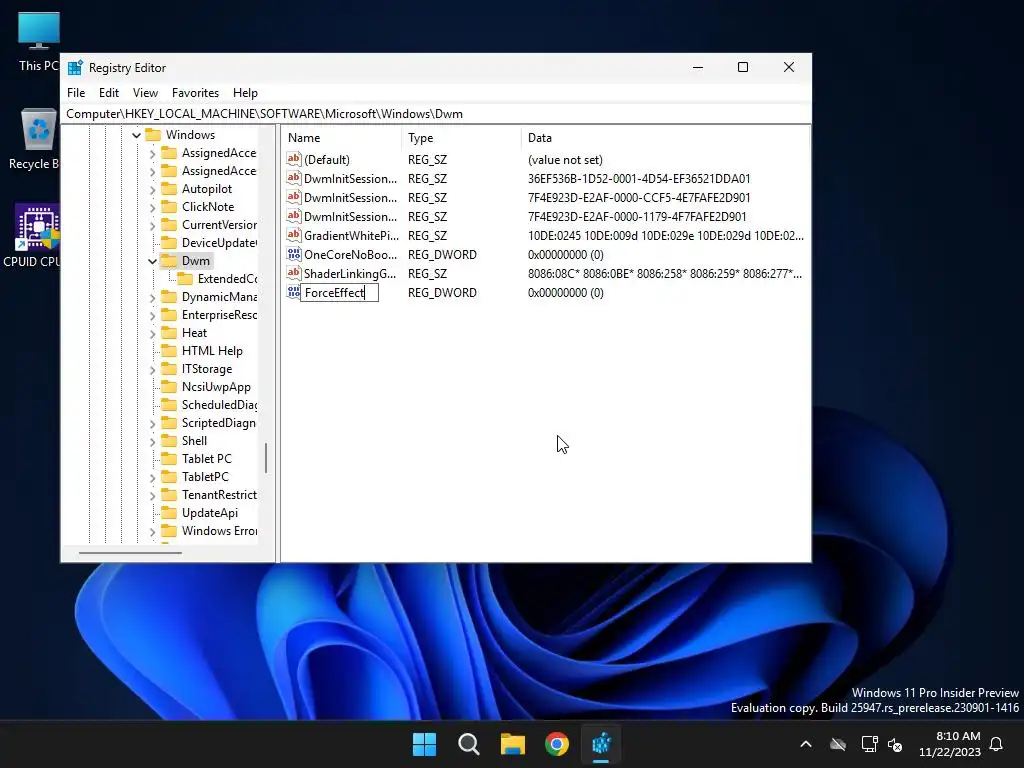Click the Registry Editor taskbar button
1024x768 pixels.
click(601, 744)
